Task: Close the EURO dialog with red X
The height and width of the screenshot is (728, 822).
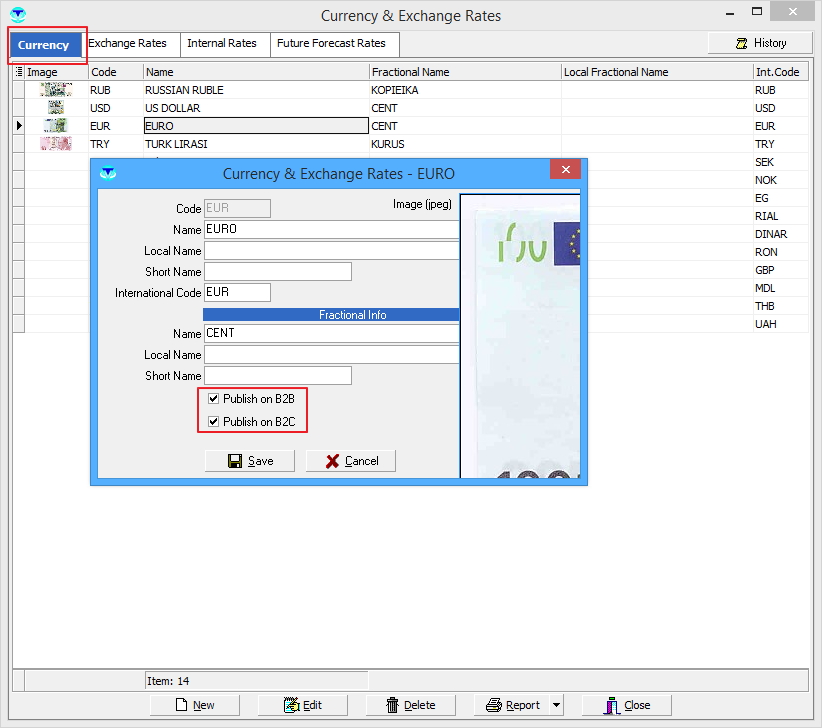Action: click(566, 170)
